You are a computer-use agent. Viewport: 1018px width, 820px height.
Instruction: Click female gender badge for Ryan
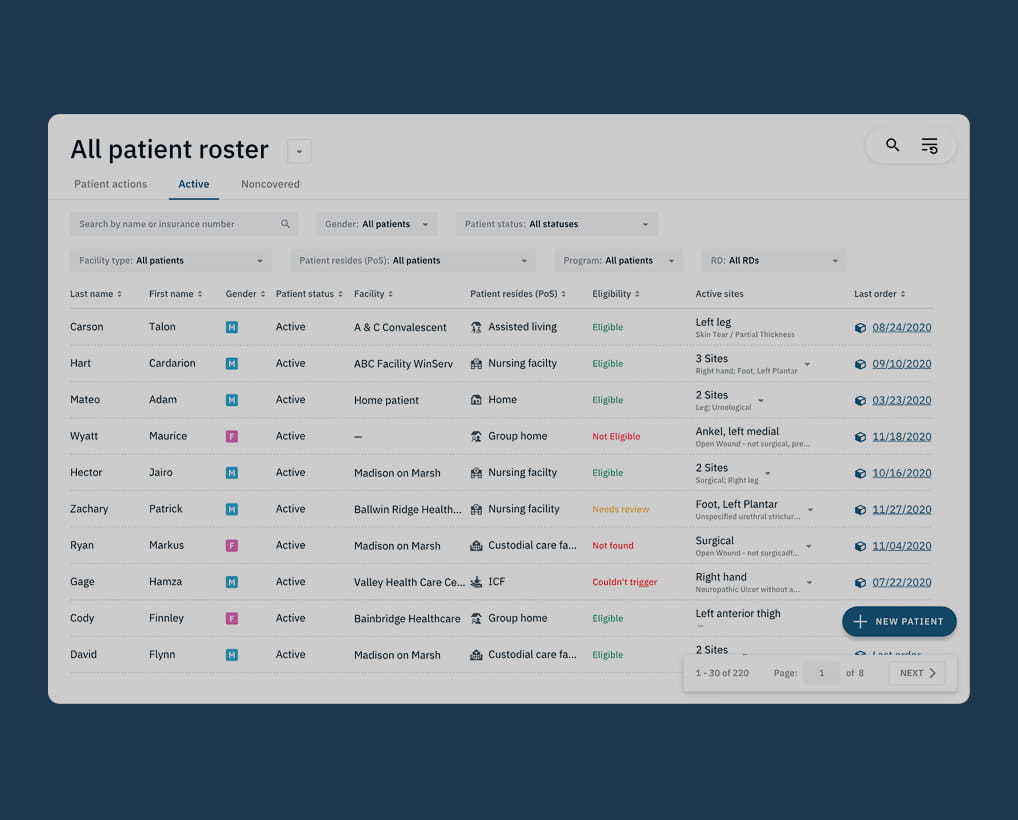pos(232,545)
